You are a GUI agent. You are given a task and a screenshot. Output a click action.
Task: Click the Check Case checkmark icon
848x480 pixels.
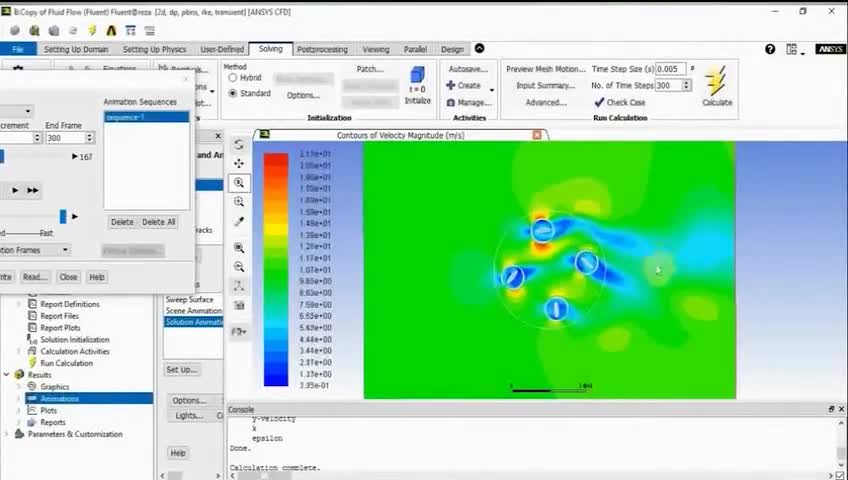click(x=599, y=102)
